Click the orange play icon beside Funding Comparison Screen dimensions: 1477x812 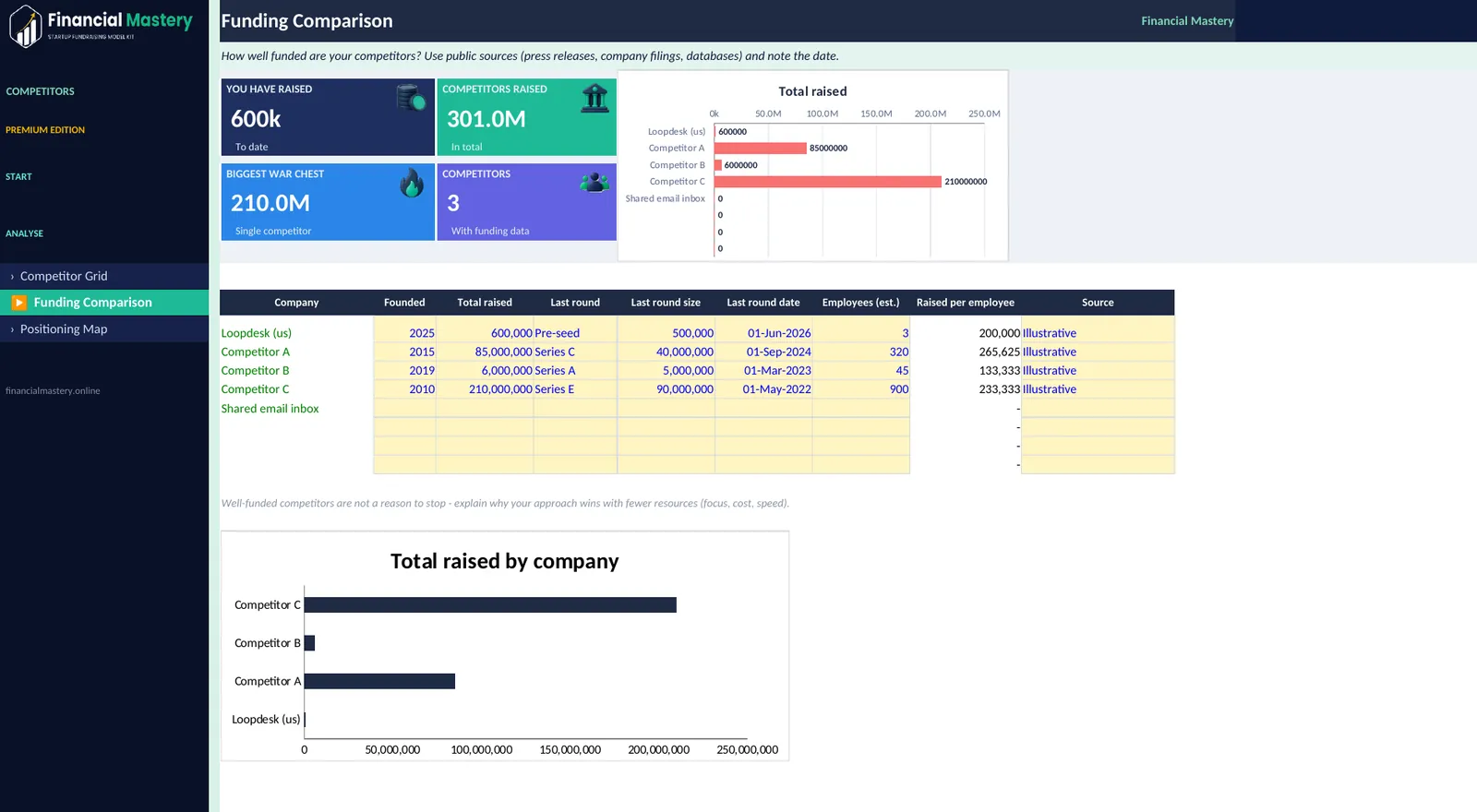tap(19, 303)
